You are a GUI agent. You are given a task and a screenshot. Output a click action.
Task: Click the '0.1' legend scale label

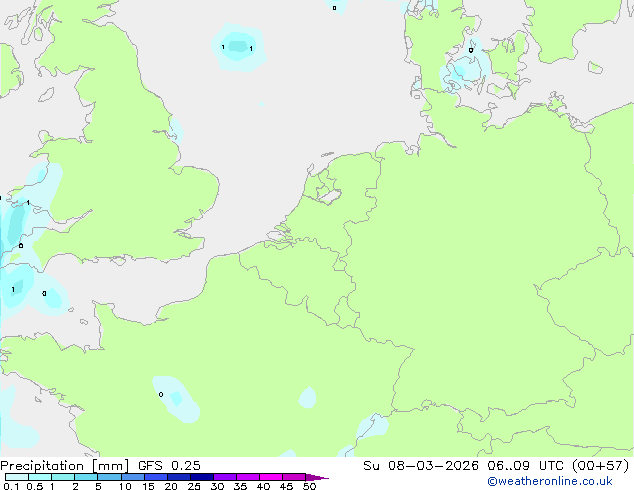coord(11,486)
